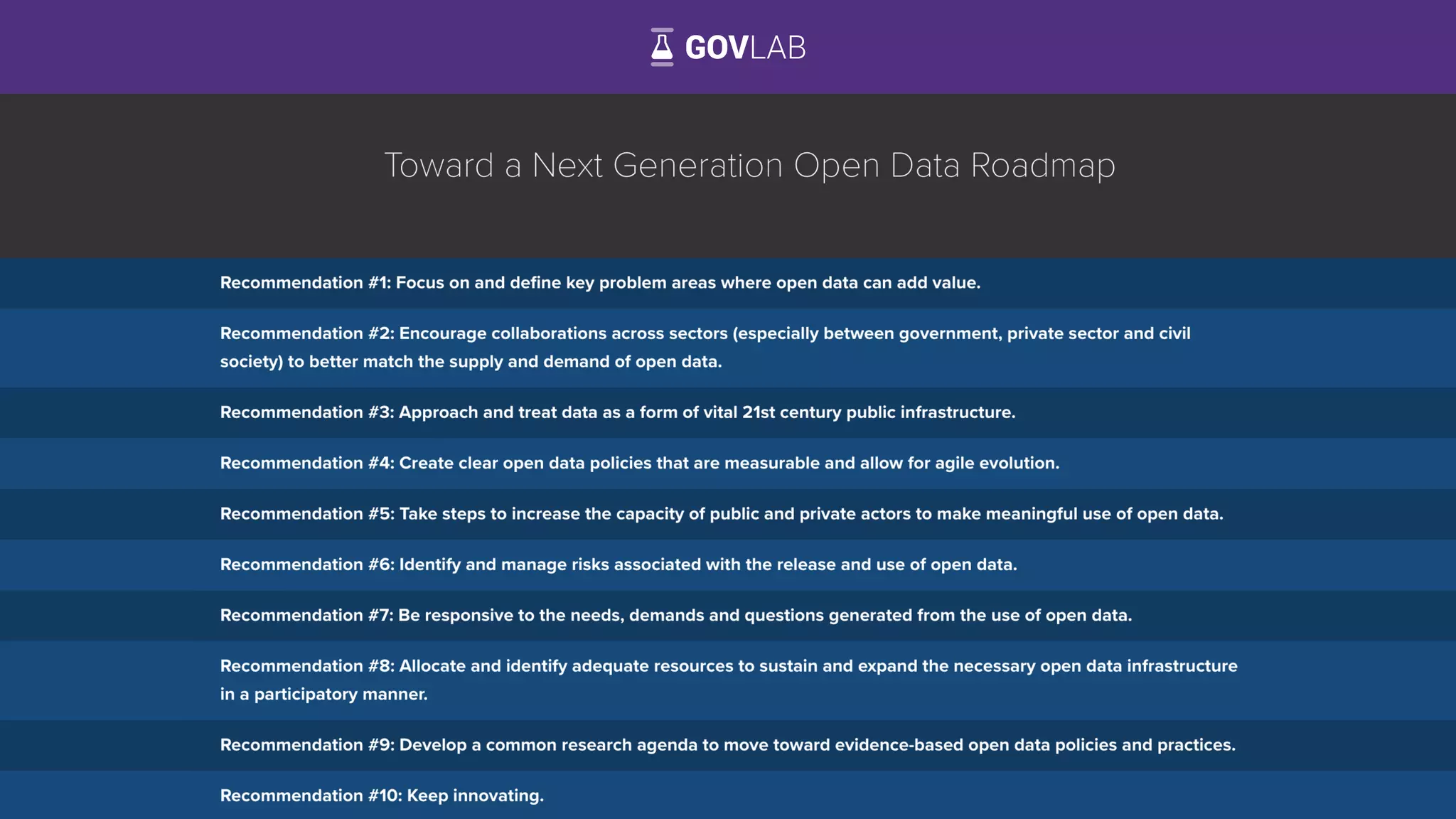Viewport: 1456px width, 819px height.
Task: Click the text '21st century public infrastructure'
Action: pyautogui.click(x=878, y=412)
